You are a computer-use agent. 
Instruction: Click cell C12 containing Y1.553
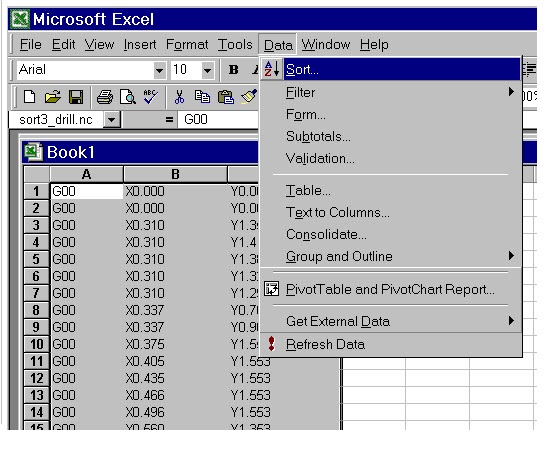[284, 378]
